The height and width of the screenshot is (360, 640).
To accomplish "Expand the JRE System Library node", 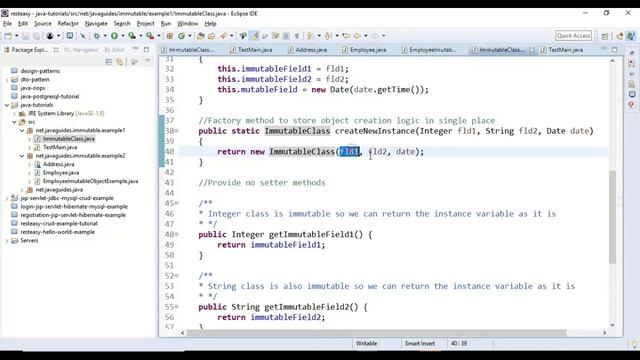I will [x=14, y=113].
